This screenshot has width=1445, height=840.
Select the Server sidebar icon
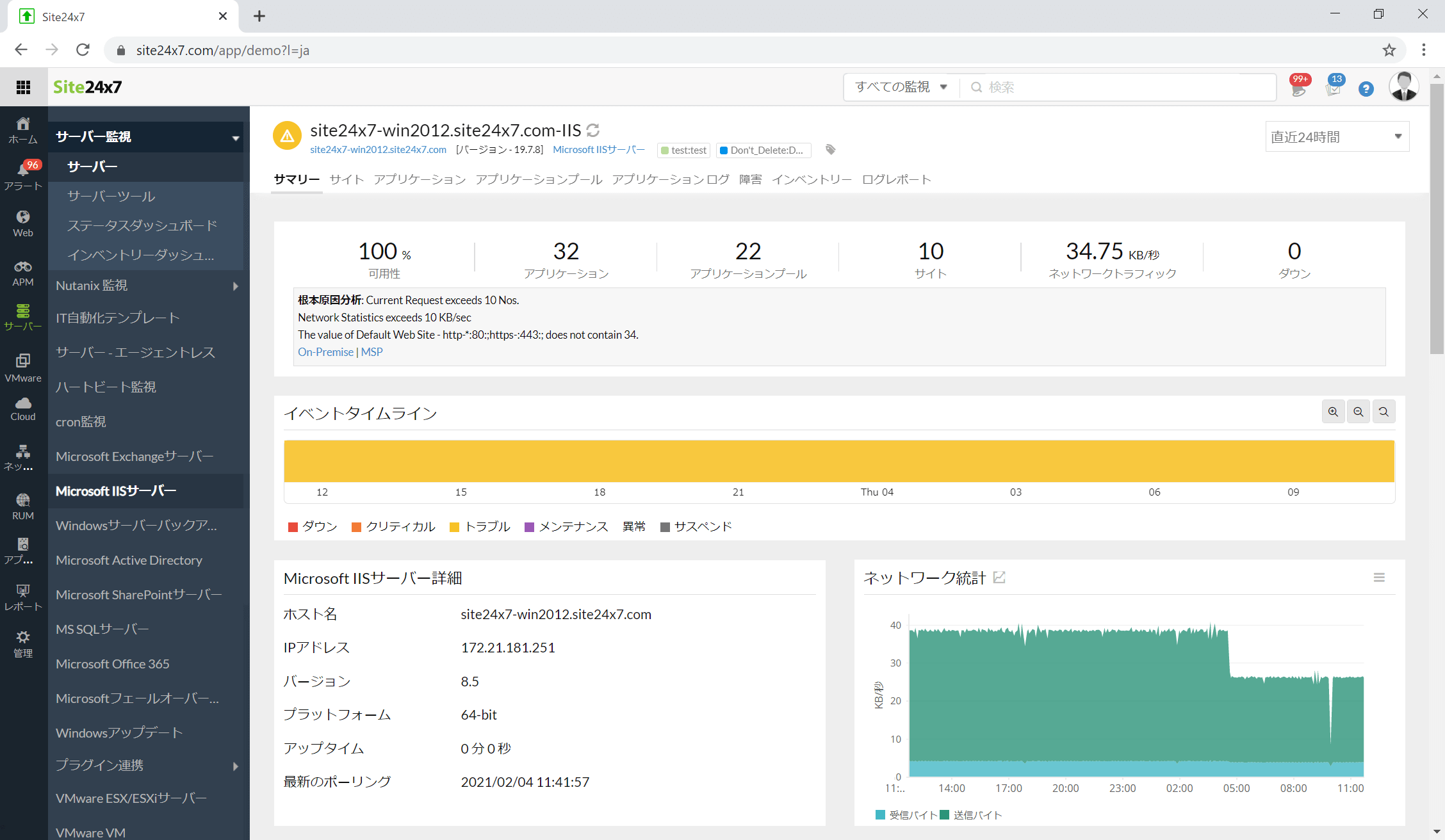point(23,318)
